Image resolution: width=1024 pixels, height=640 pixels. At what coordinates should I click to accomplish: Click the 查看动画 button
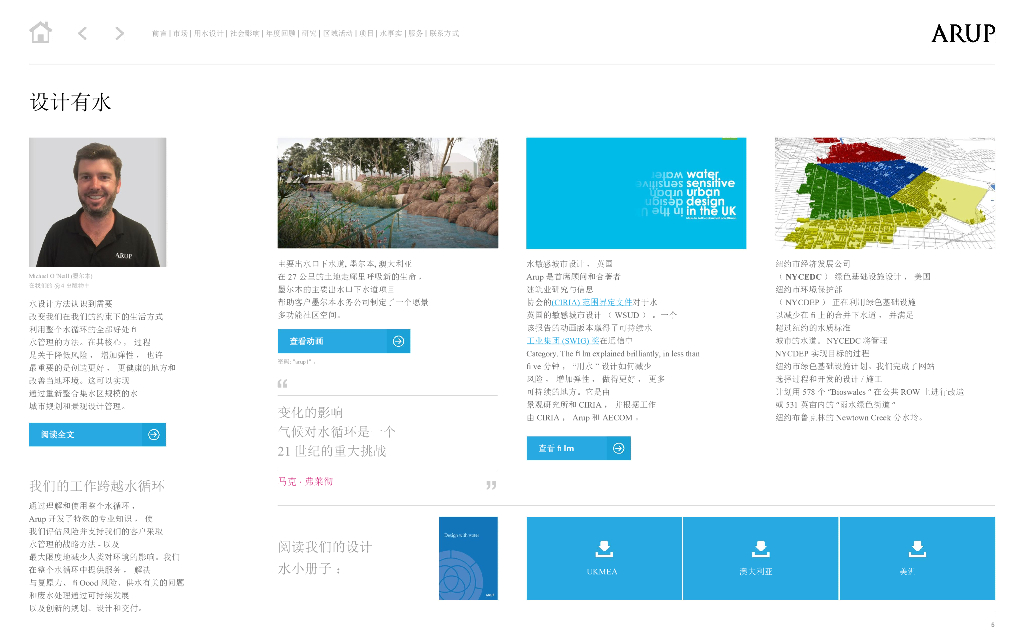tap(344, 341)
